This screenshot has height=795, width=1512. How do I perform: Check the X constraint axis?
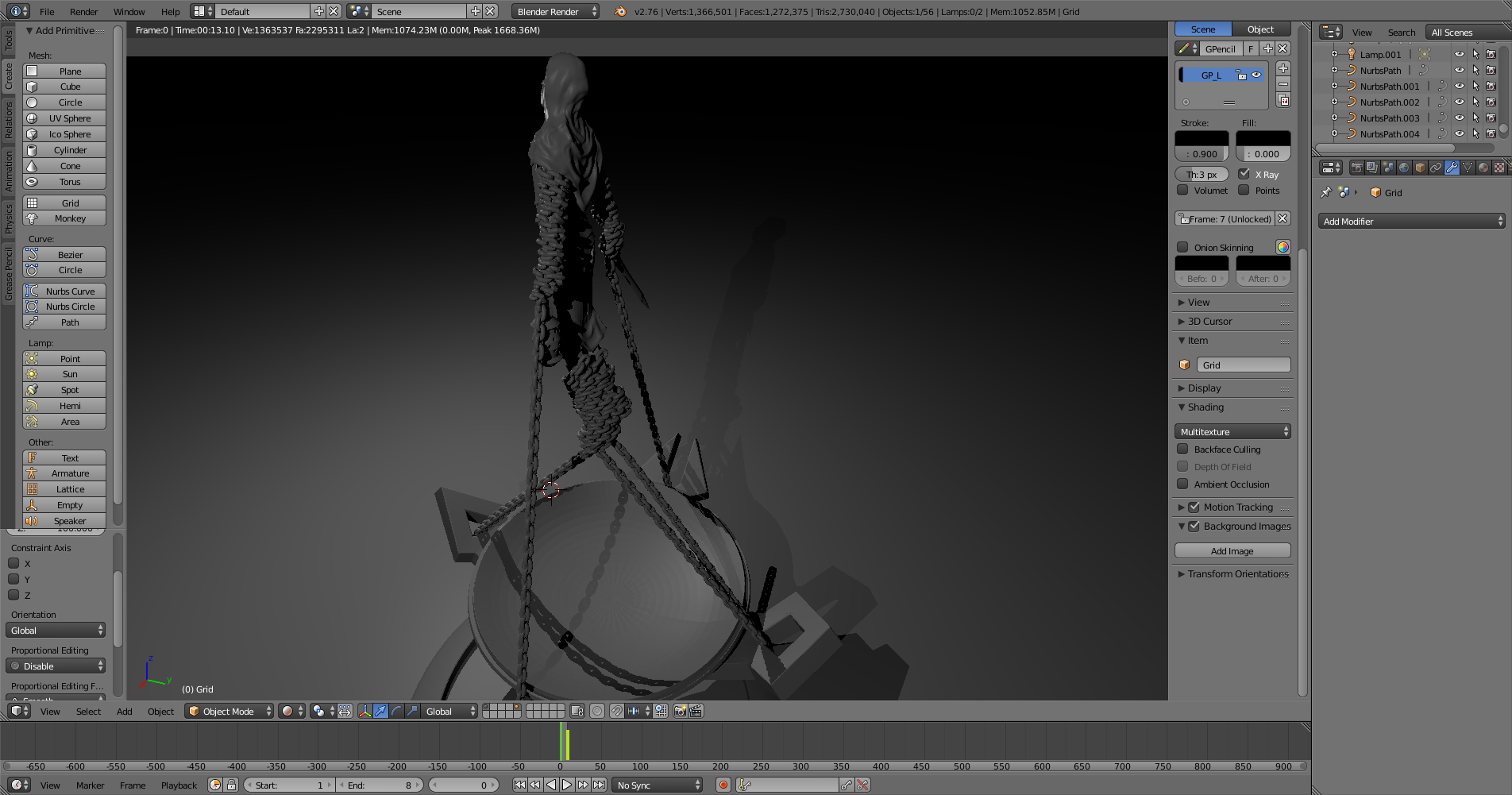pyautogui.click(x=13, y=563)
